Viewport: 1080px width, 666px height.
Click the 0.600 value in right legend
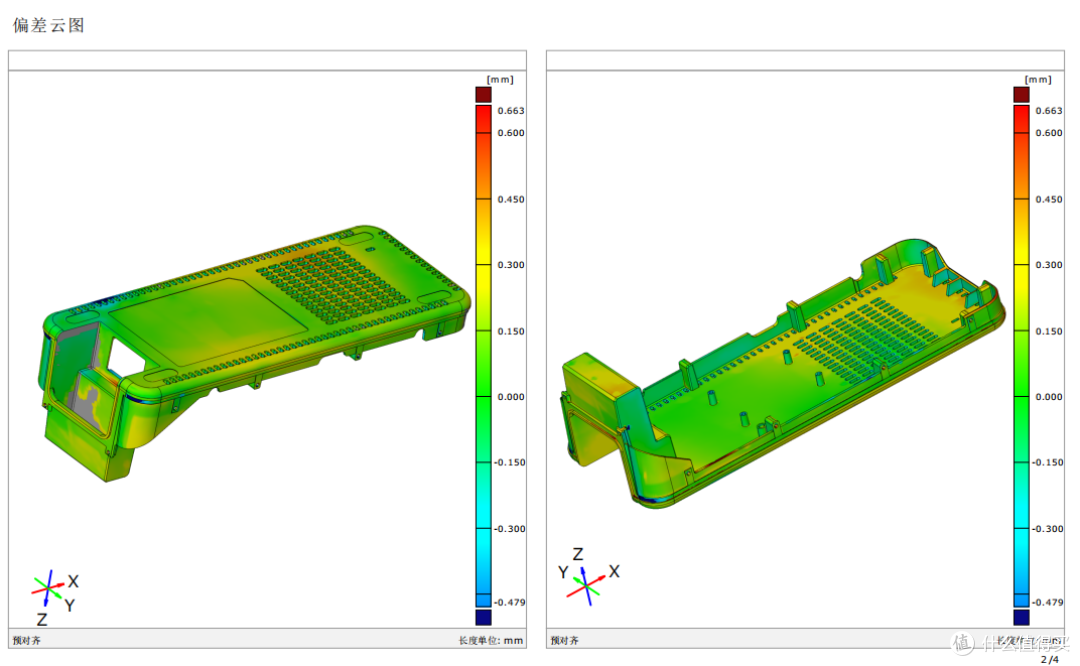1048,133
